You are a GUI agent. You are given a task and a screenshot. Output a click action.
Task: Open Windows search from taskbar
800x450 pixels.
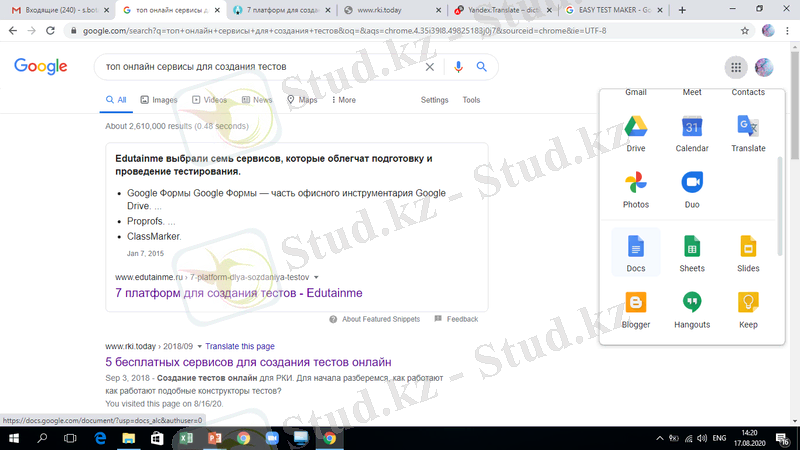pos(42,438)
